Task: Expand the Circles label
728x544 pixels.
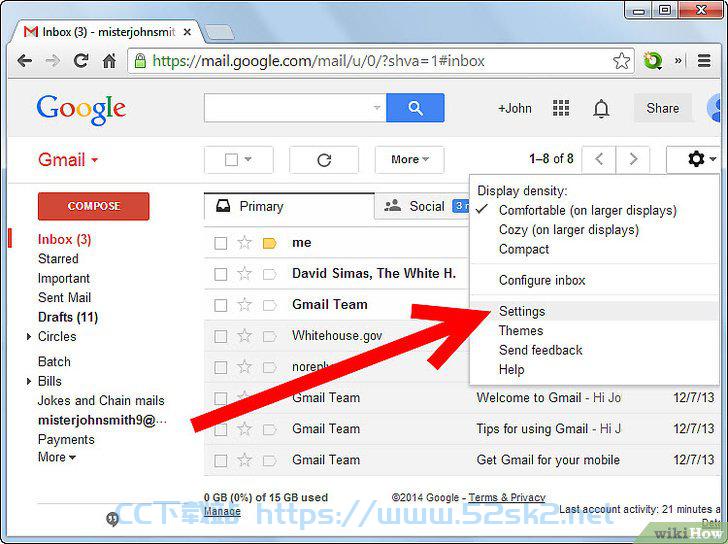Action: [x=29, y=337]
